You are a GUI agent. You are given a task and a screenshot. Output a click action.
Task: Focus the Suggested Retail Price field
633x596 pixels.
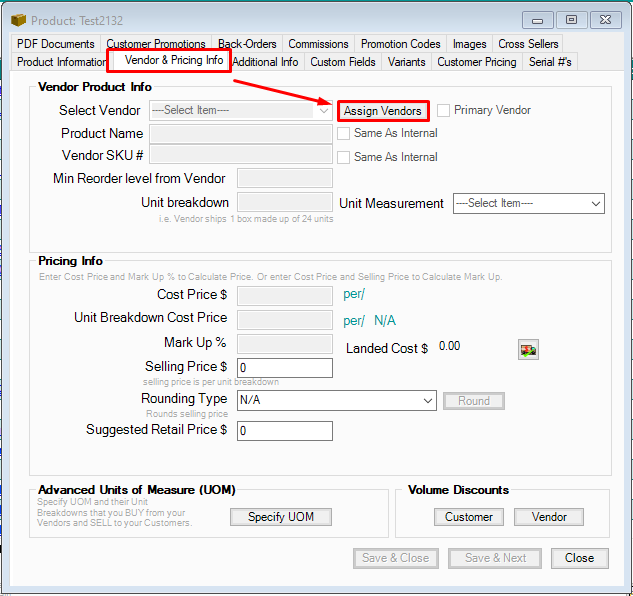284,431
